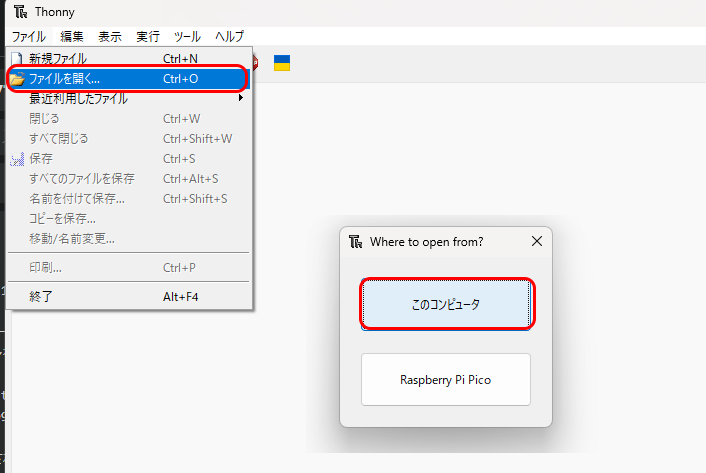Click the 終了 menu entry
706x473 pixels.
[129, 297]
